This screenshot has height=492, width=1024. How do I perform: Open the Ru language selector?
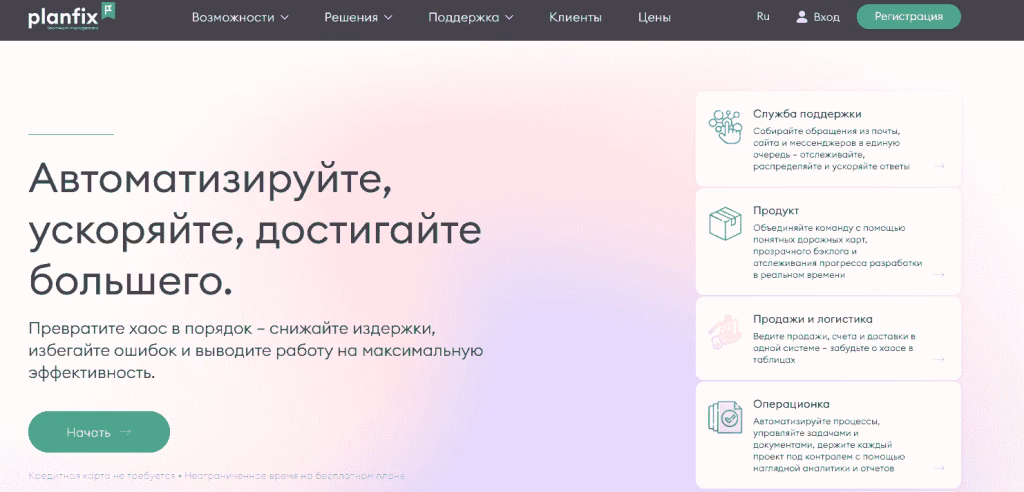(x=763, y=17)
